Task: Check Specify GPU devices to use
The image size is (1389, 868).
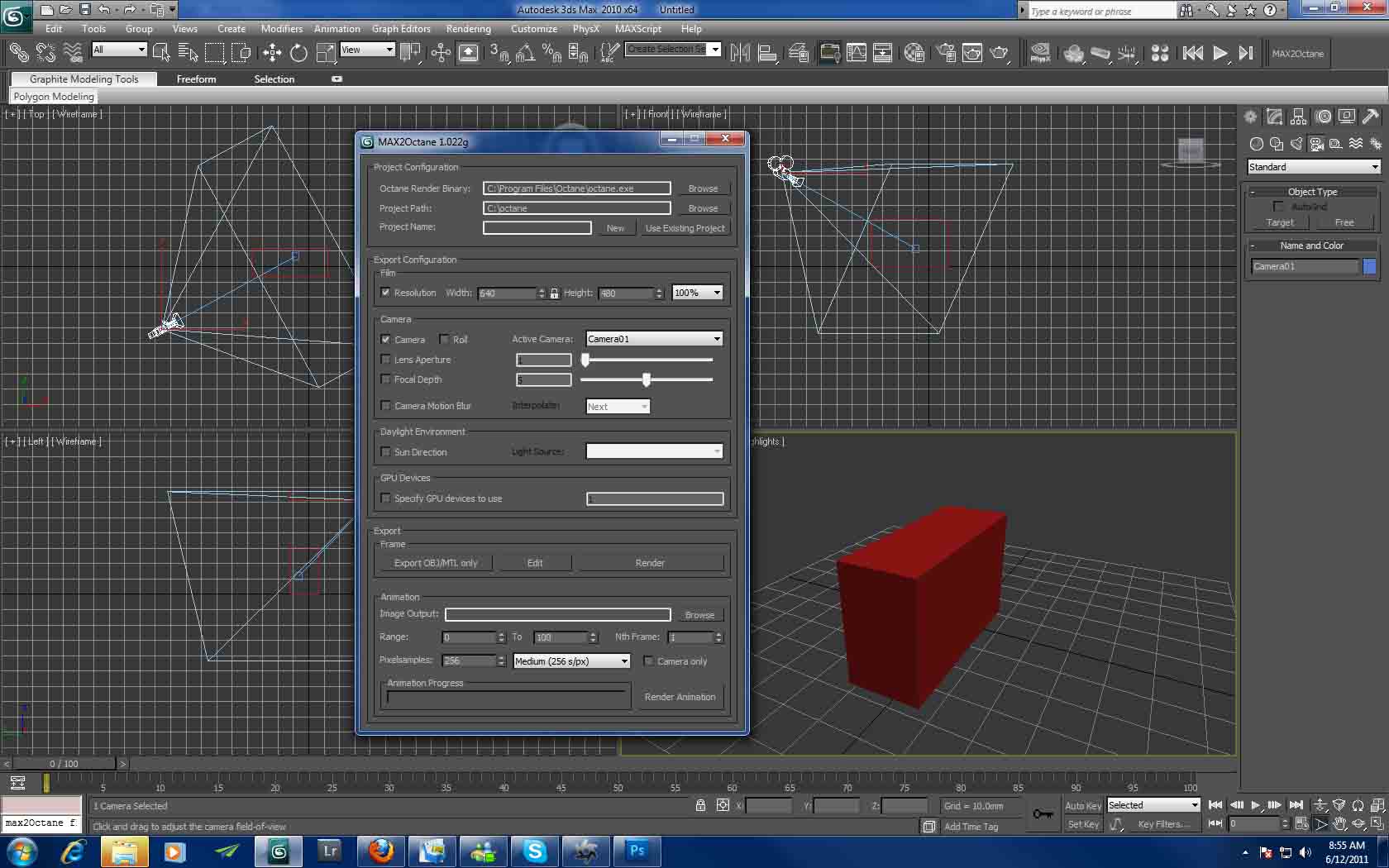Action: (x=385, y=498)
